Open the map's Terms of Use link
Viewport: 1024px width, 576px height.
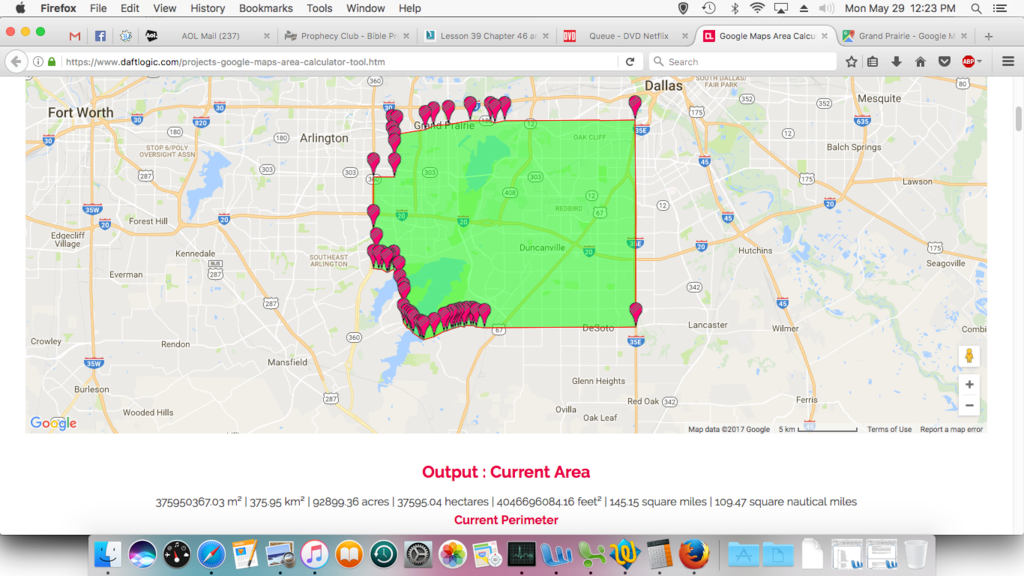coord(889,429)
